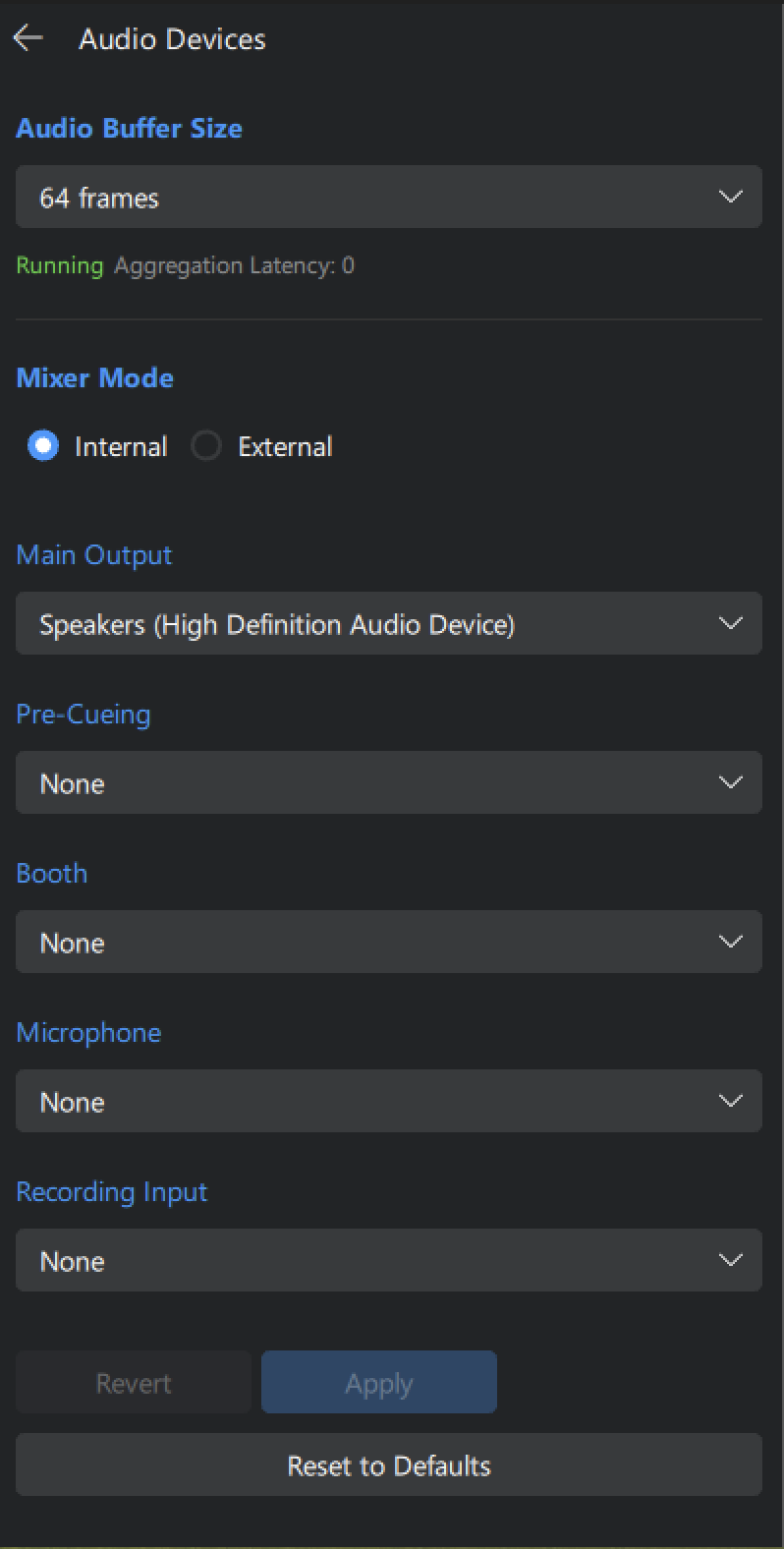
Task: Click the Audio Devices header title
Action: tap(172, 39)
